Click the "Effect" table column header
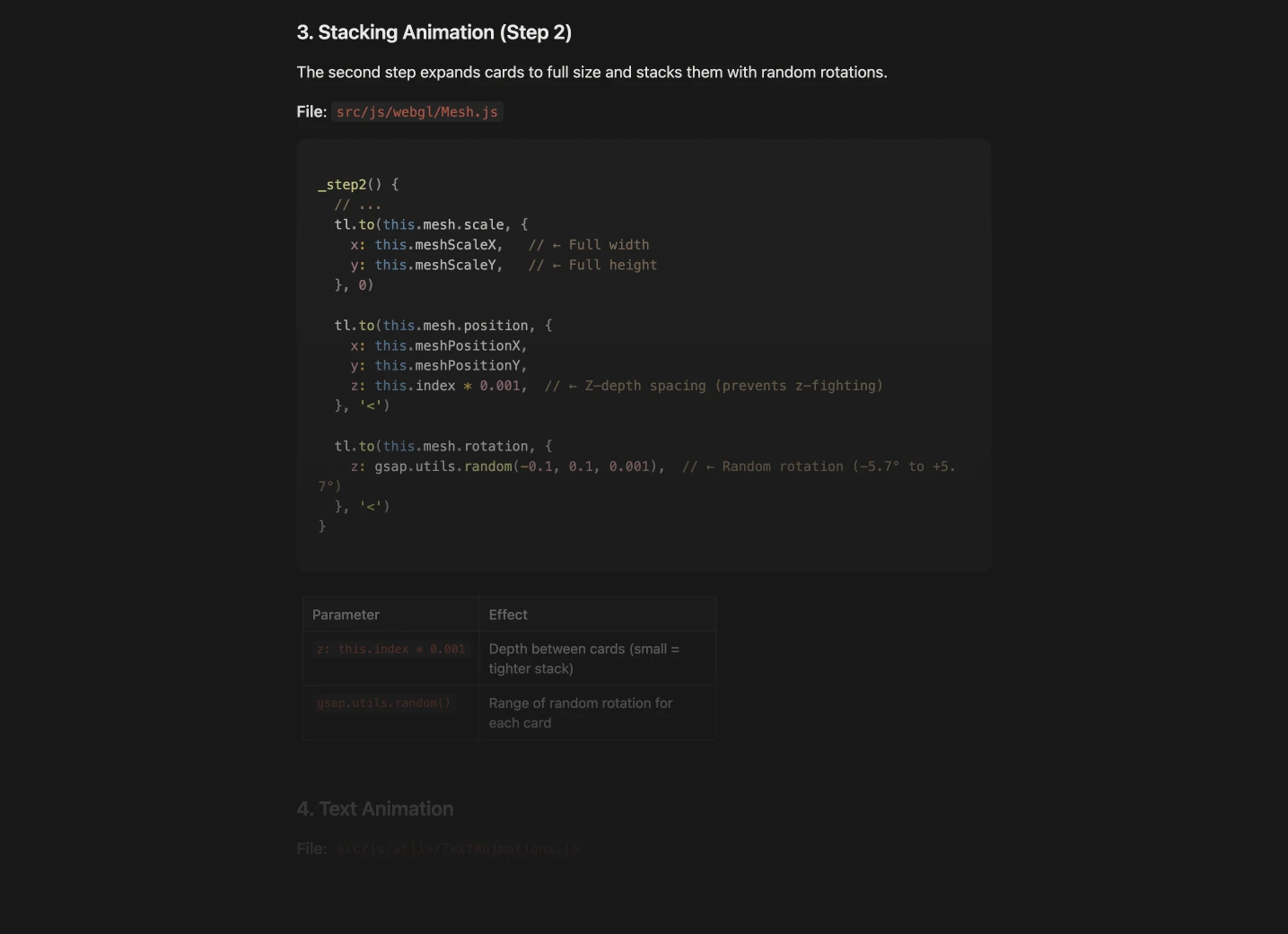The height and width of the screenshot is (934, 1288). click(597, 615)
